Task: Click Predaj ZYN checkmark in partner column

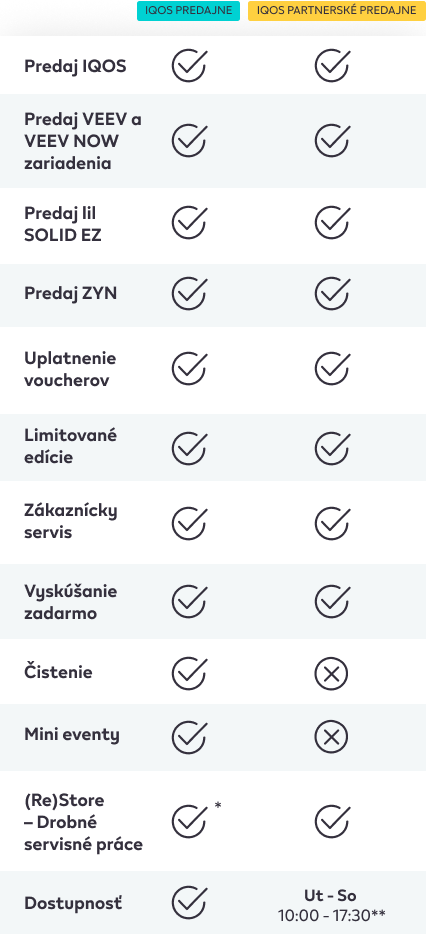Action: (332, 293)
